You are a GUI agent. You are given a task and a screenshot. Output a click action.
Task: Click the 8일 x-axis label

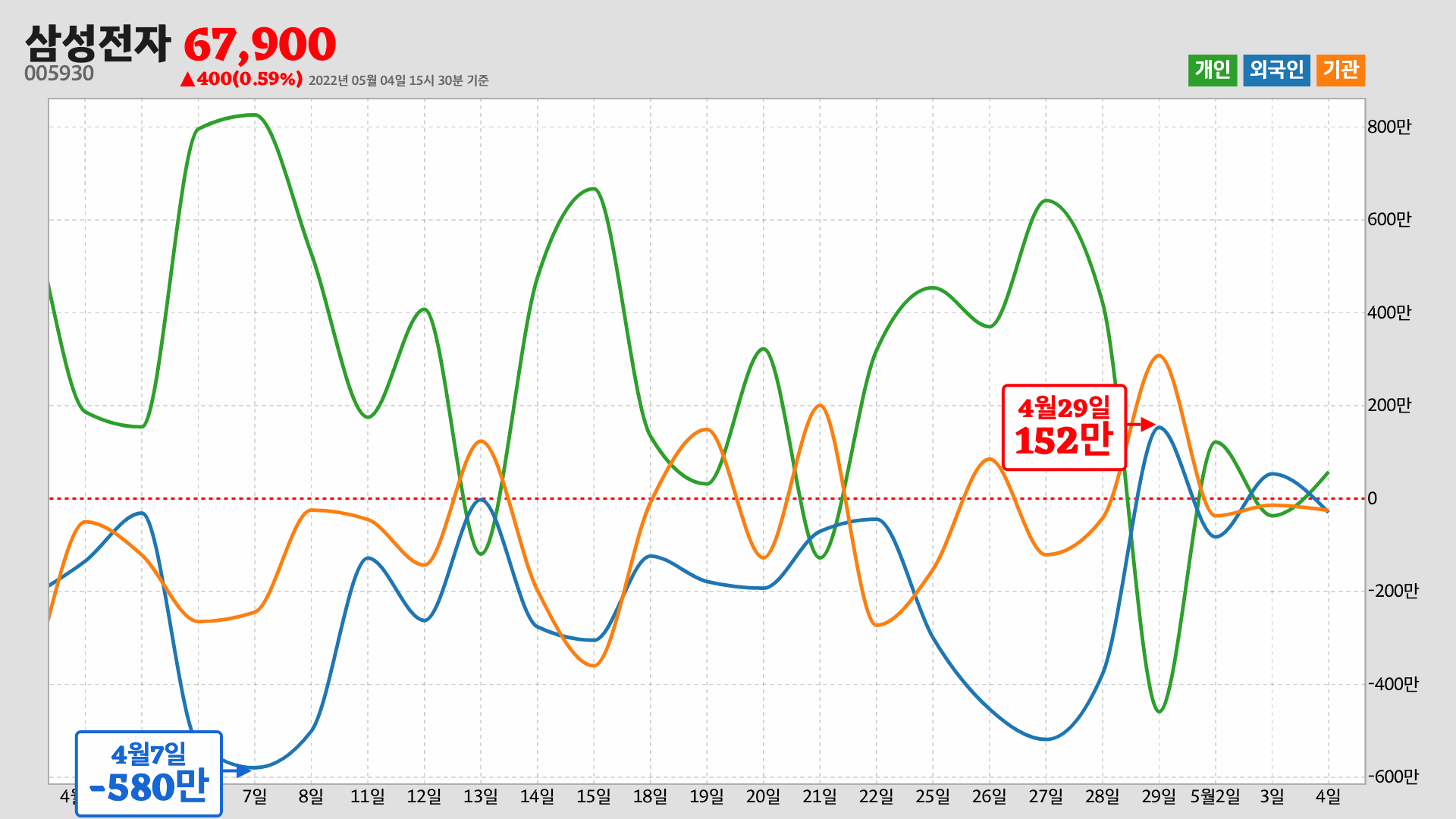click(311, 796)
